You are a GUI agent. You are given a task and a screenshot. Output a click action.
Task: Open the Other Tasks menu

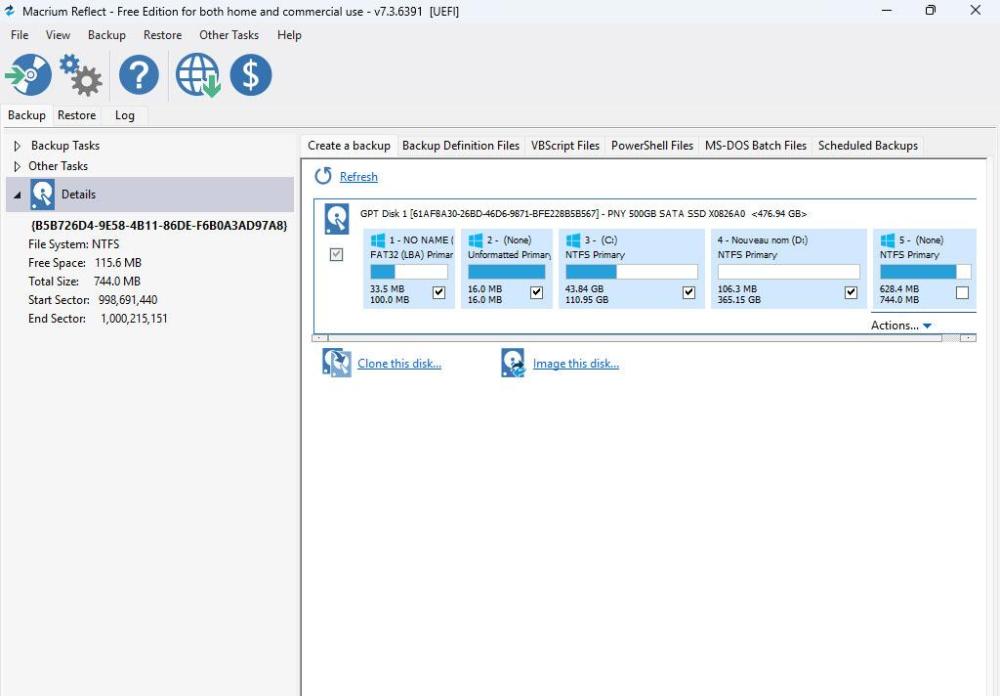coord(228,35)
